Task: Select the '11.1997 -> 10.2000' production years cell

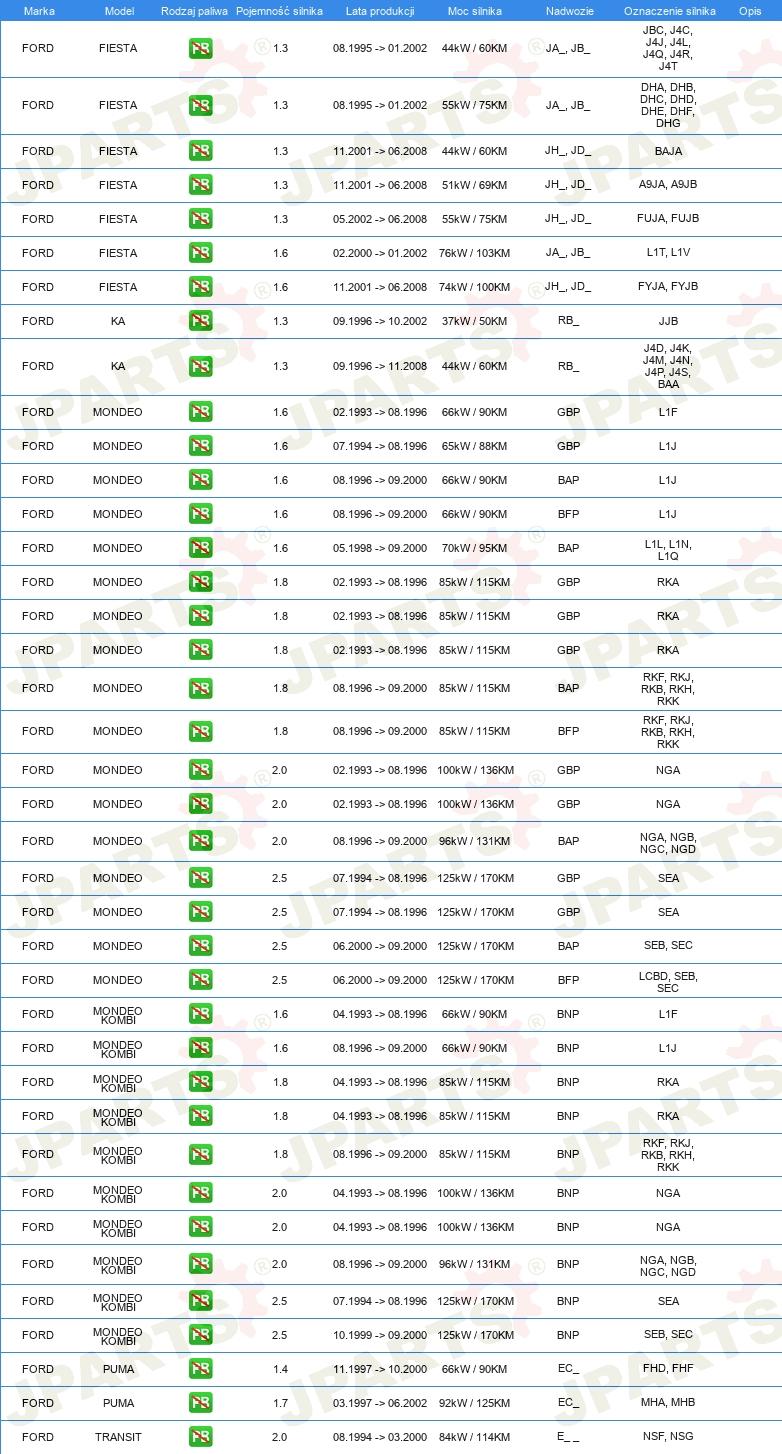Action: click(x=380, y=1369)
